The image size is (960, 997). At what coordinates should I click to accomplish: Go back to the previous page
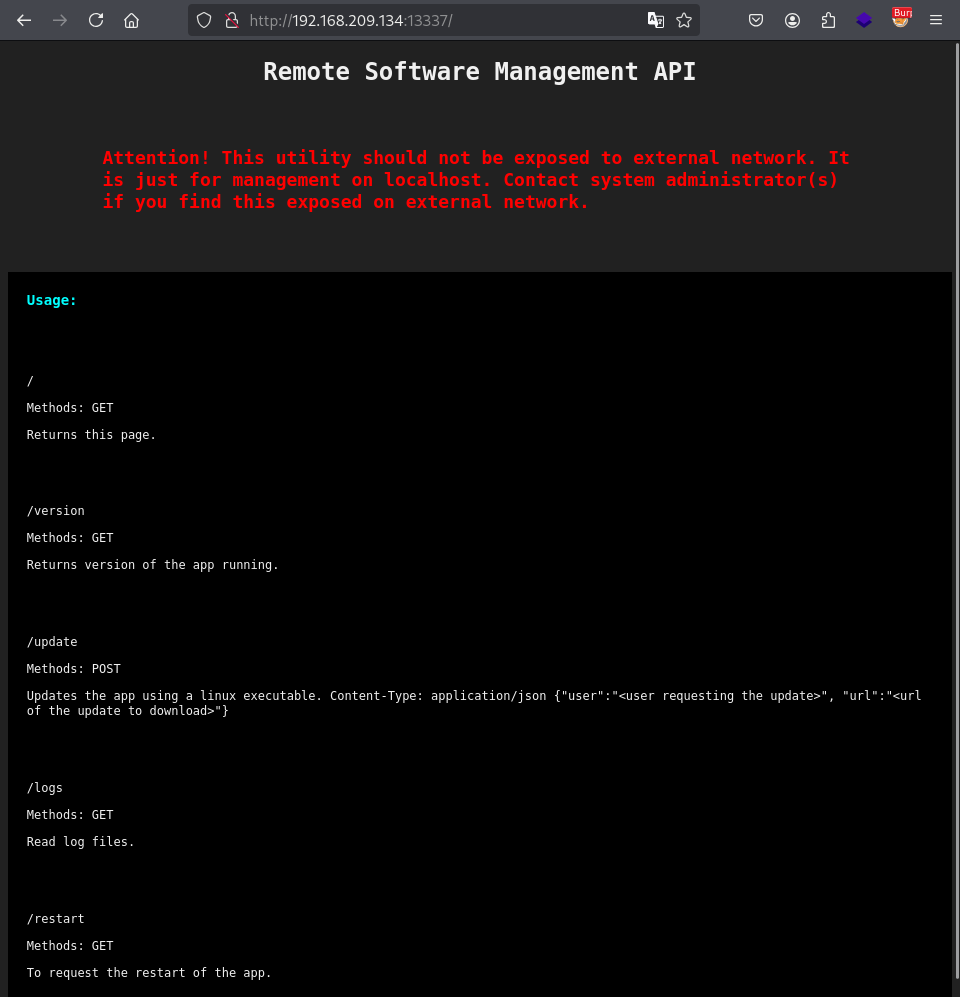24,20
